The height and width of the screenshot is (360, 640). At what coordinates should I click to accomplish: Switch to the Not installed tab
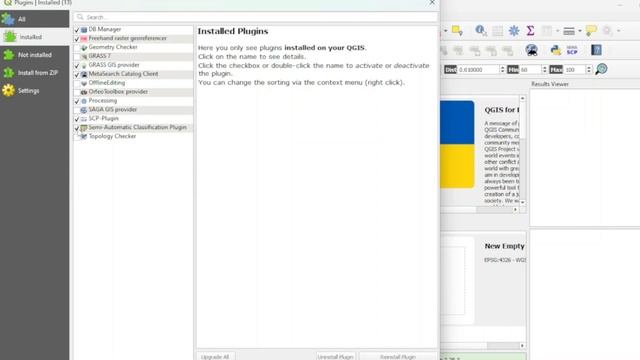pyautogui.click(x=35, y=55)
